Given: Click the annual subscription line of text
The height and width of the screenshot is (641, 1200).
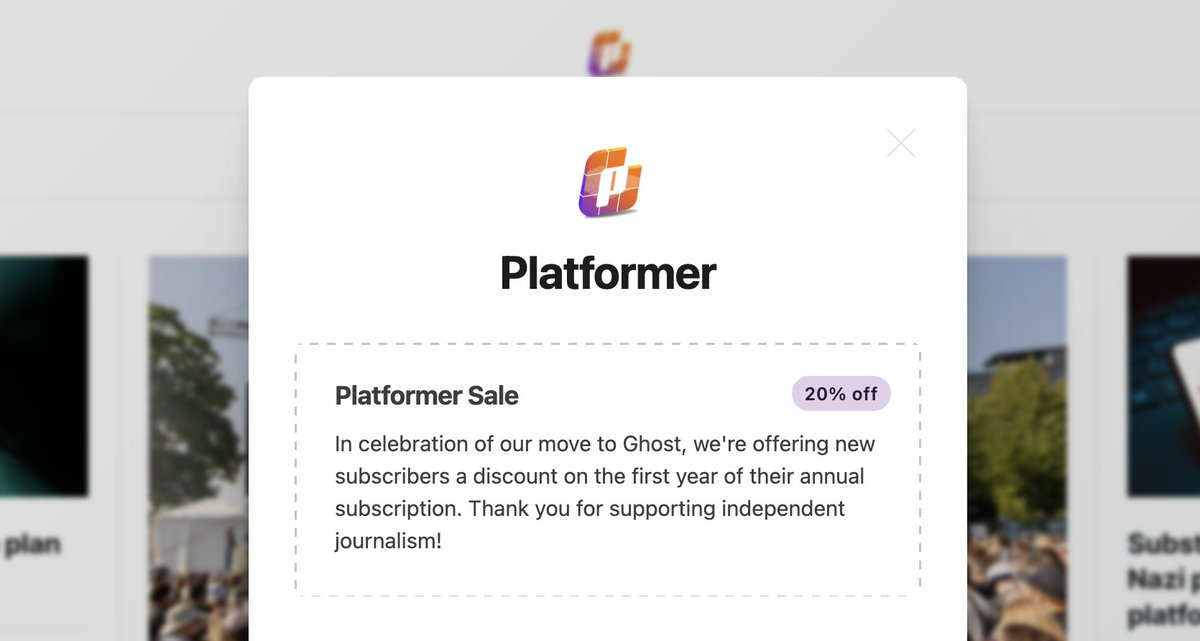Looking at the screenshot, I should point(400,508).
